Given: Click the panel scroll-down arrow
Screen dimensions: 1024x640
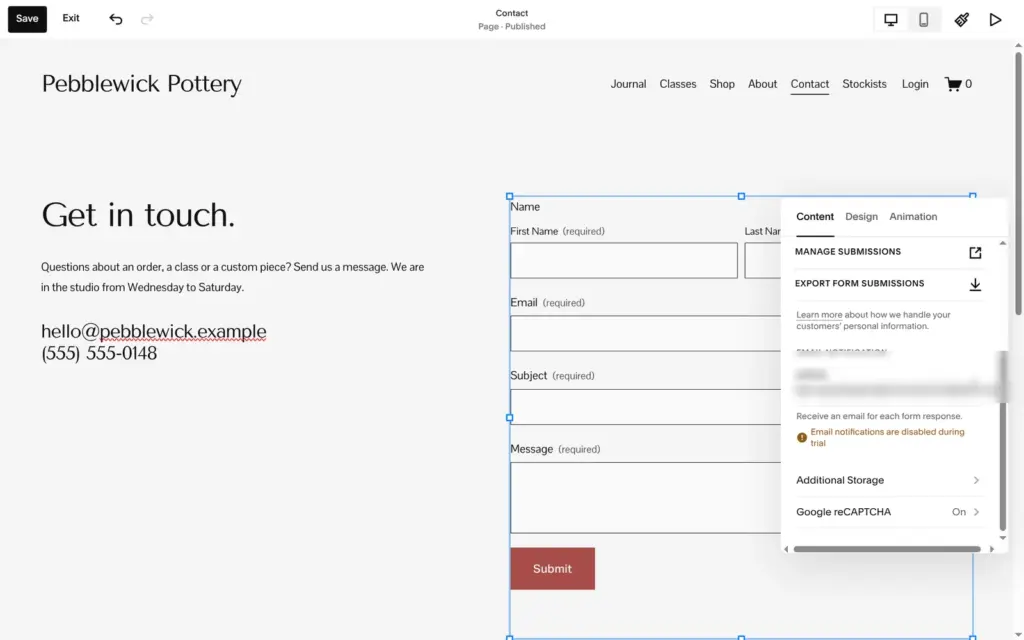Looking at the screenshot, I should [x=1003, y=538].
